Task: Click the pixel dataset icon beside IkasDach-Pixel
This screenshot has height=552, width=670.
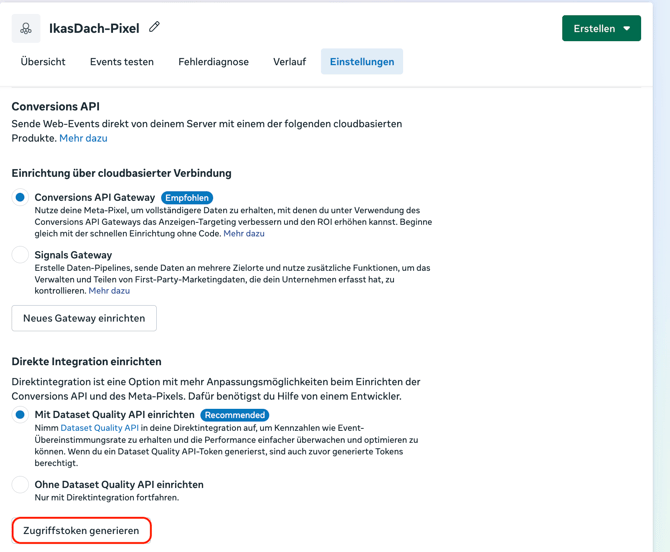Action: [26, 28]
